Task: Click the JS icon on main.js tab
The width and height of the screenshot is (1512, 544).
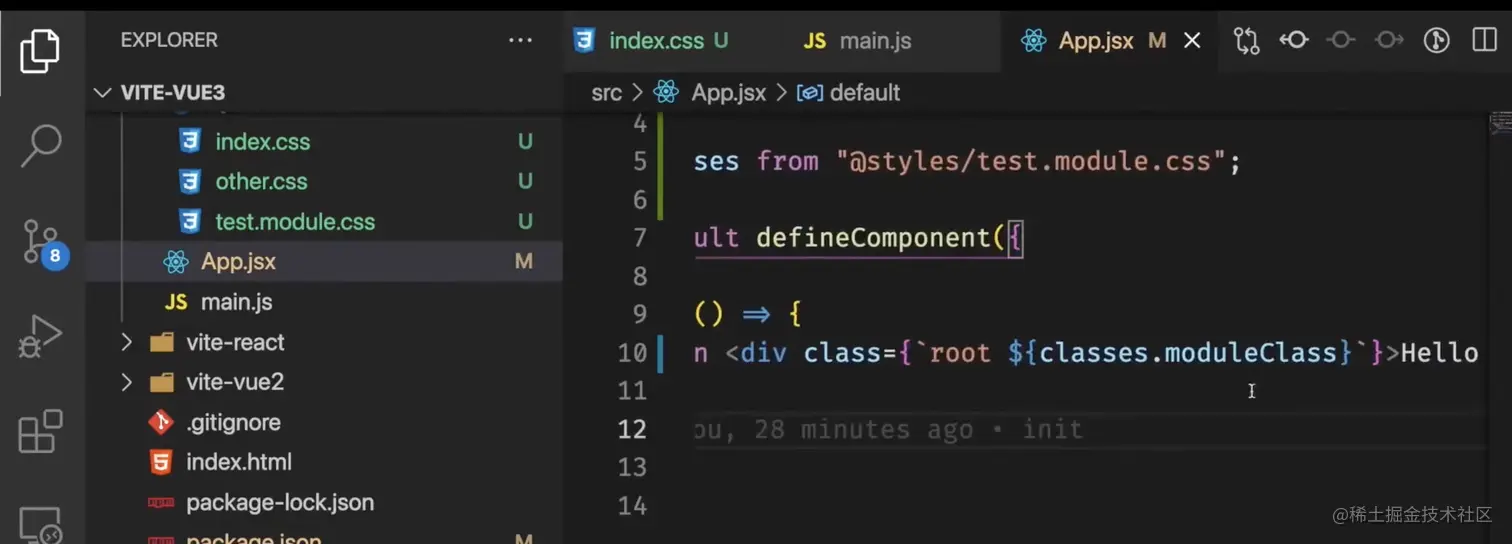Action: click(815, 41)
